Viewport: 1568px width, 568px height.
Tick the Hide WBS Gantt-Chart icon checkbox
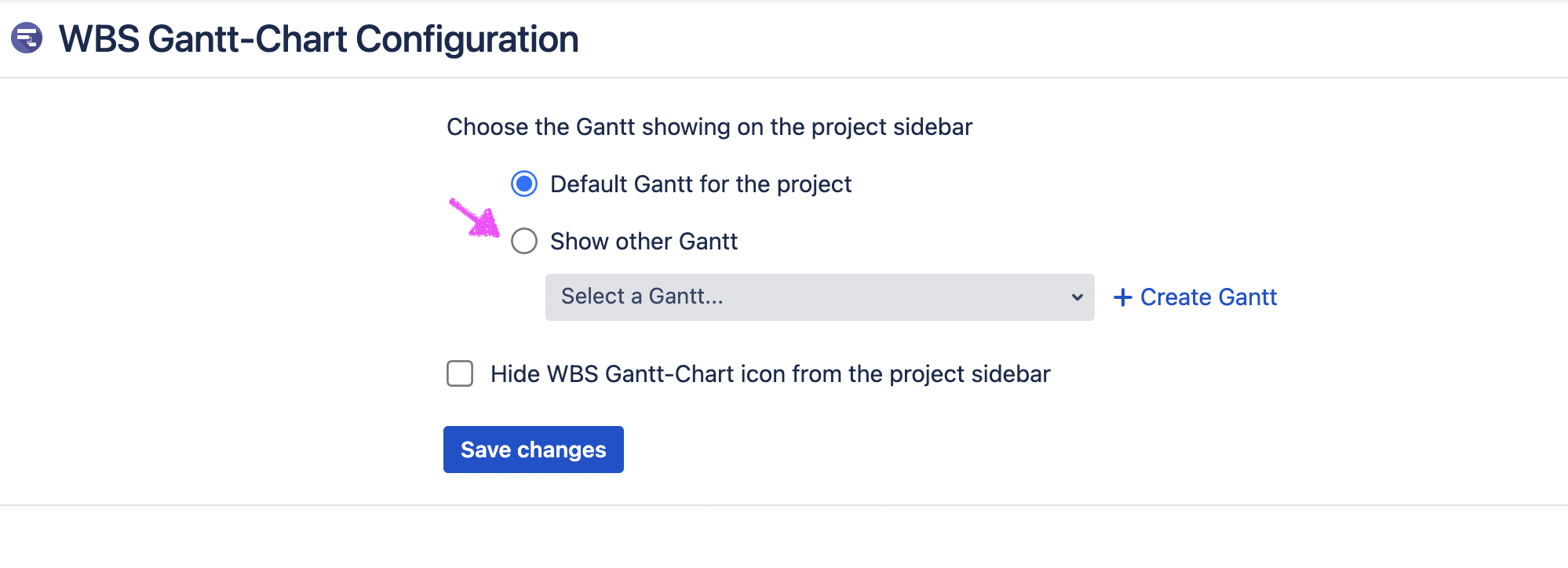coord(460,373)
